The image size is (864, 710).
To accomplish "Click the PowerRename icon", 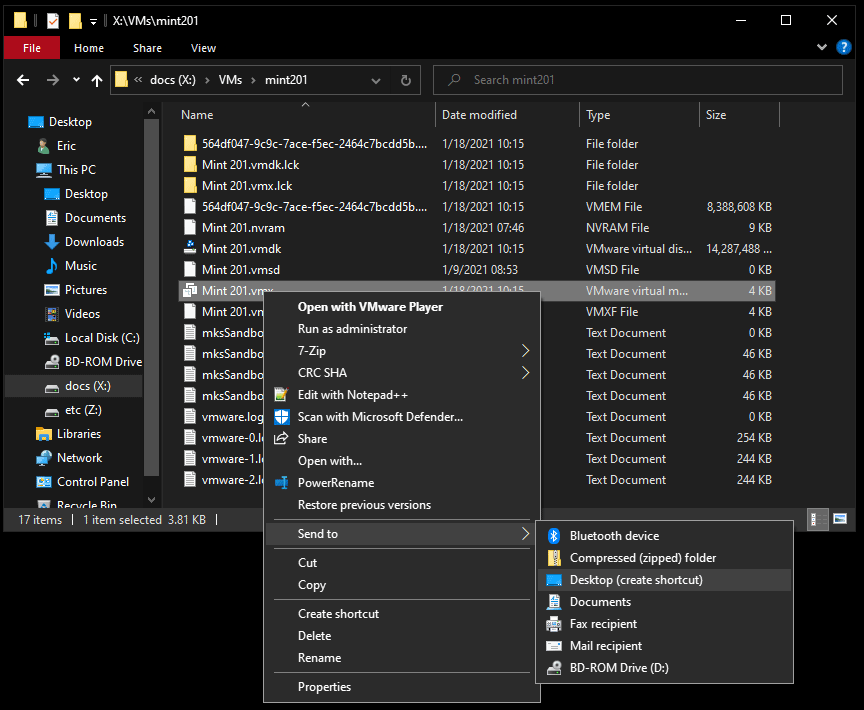I will click(282, 483).
